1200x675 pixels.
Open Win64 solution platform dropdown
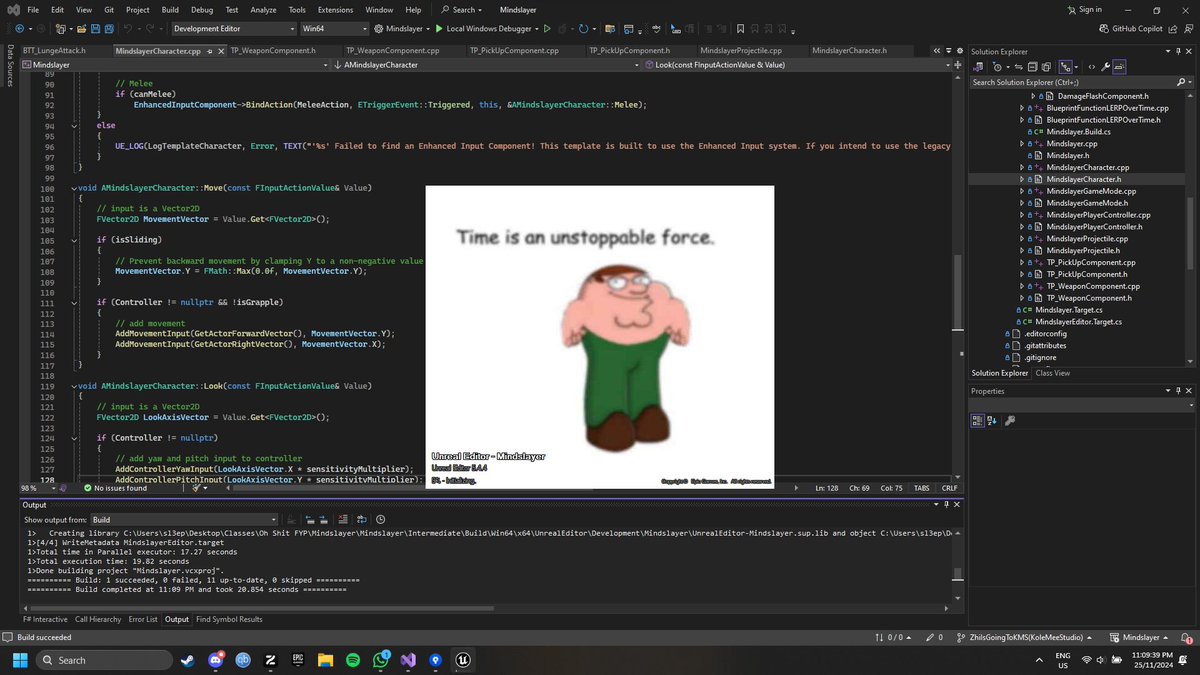click(335, 29)
